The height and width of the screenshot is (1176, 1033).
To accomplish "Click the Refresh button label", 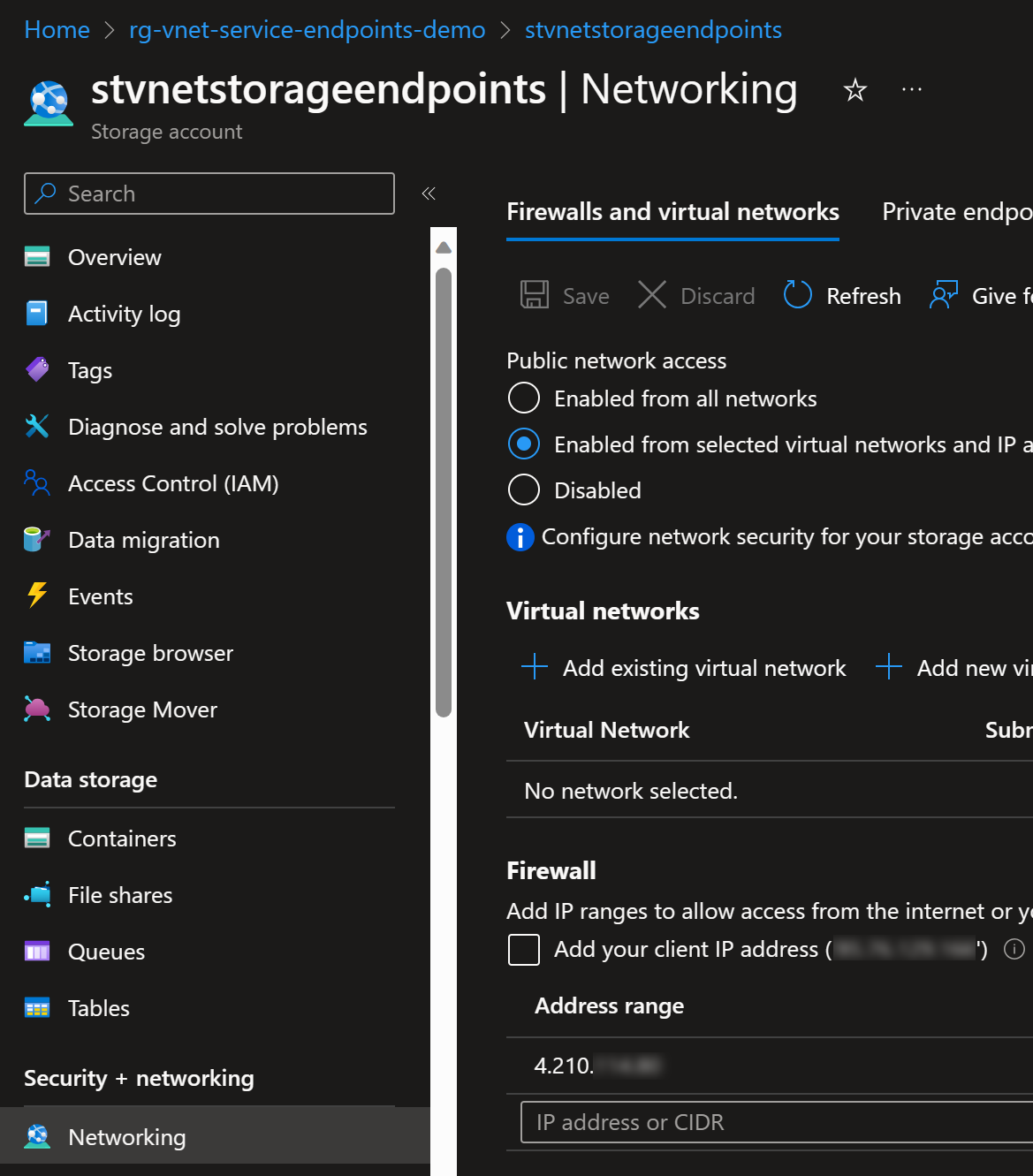I will pos(863,296).
